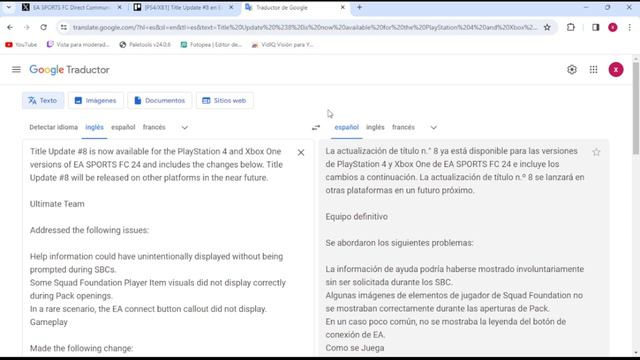Image resolution: width=640 pixels, height=360 pixels.
Task: Open Vista para moderad... bookmark
Action: click(78, 44)
